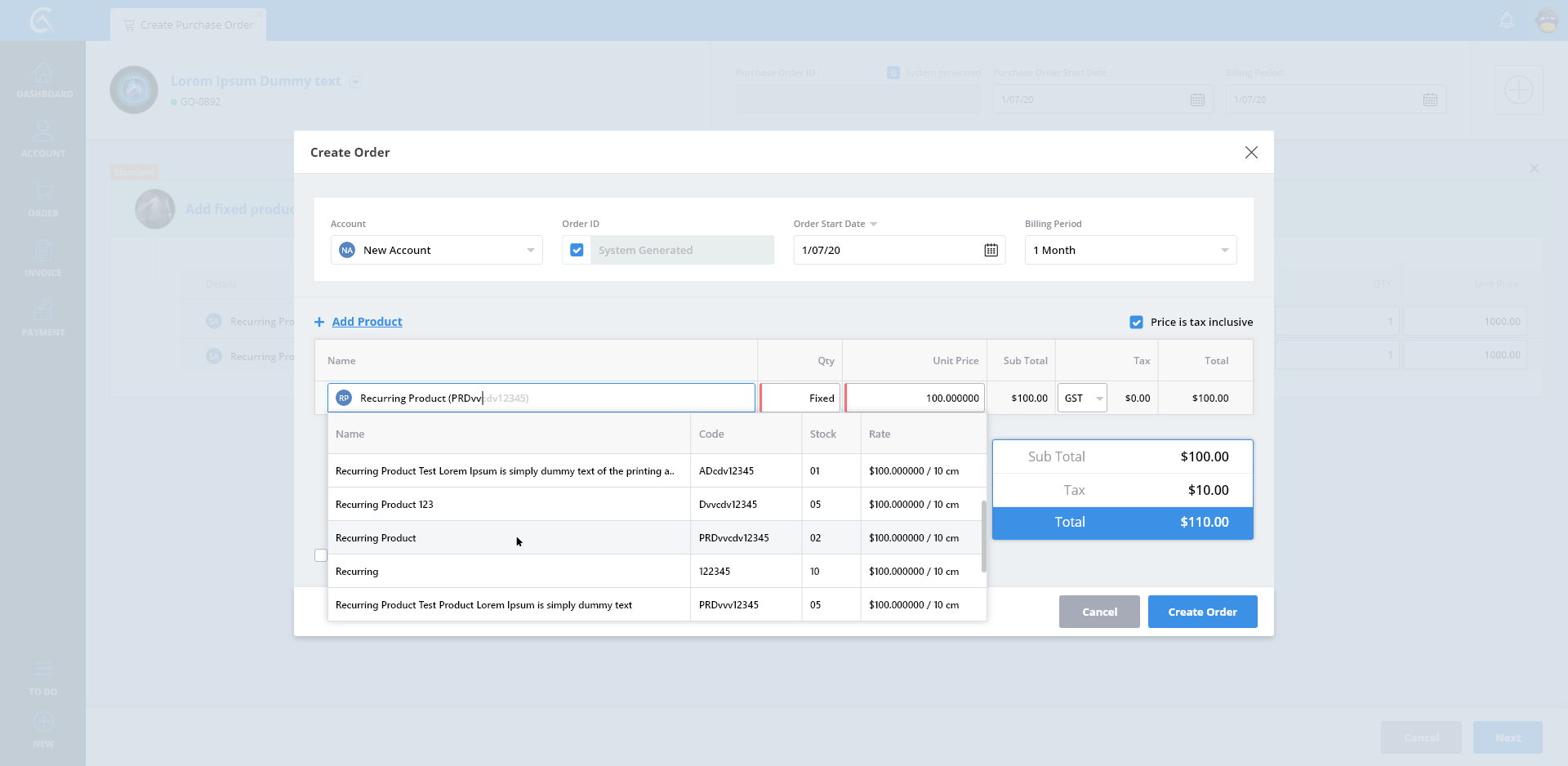Viewport: 1568px width, 766px height.
Task: Open the Invoice sidebar icon
Action: coord(43,251)
